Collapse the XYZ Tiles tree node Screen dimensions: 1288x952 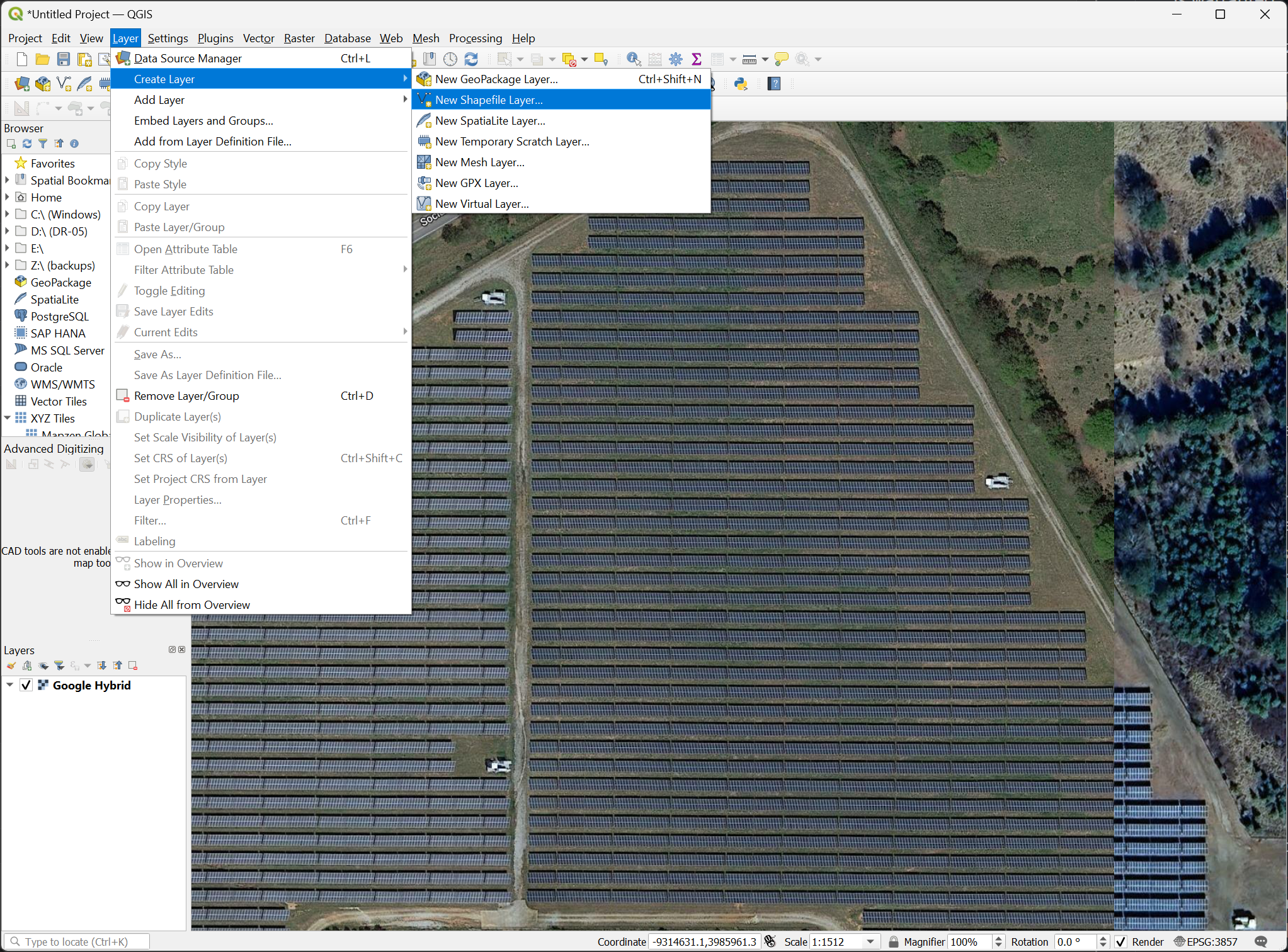[x=7, y=417]
